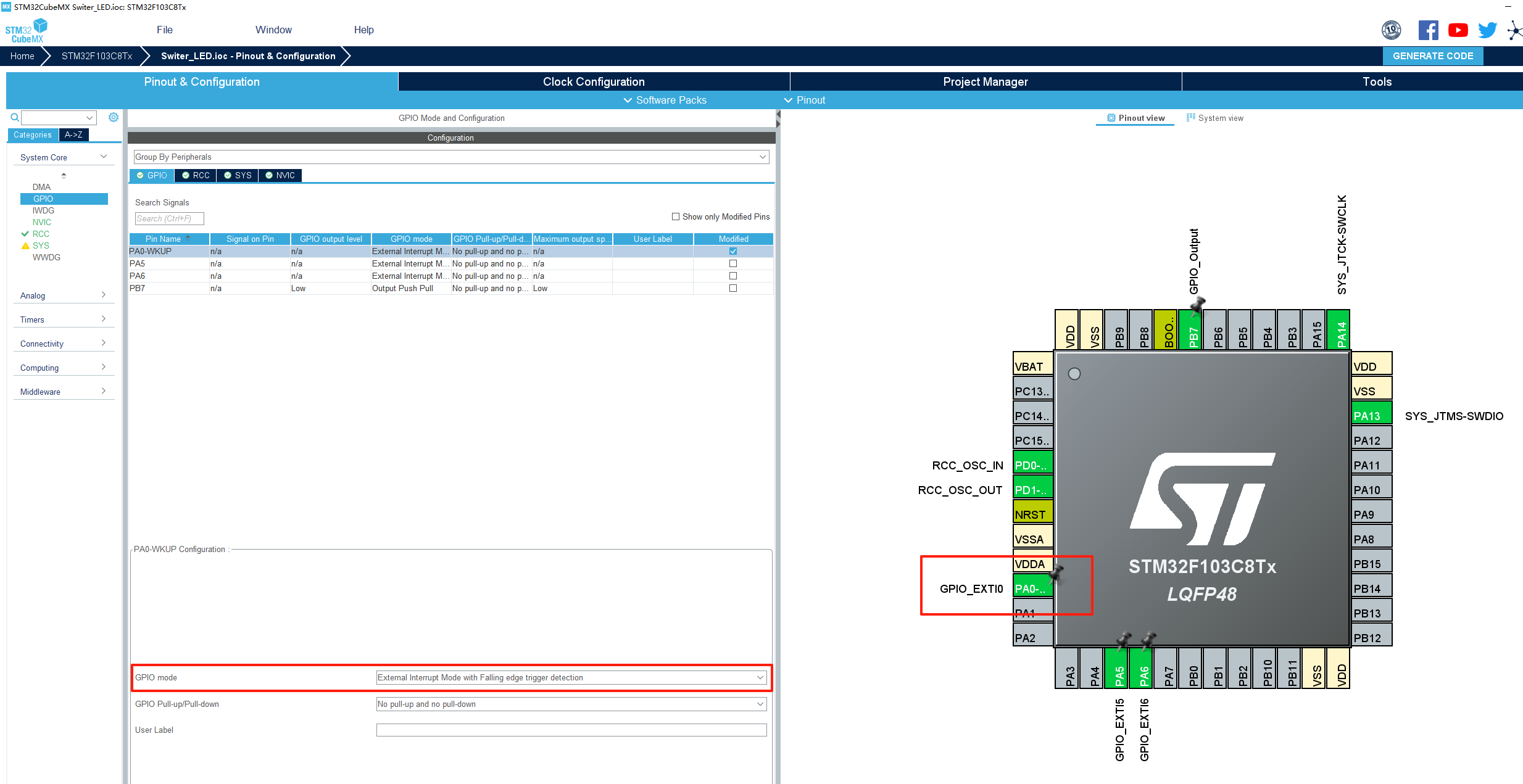
Task: Open the File menu
Action: tap(165, 30)
